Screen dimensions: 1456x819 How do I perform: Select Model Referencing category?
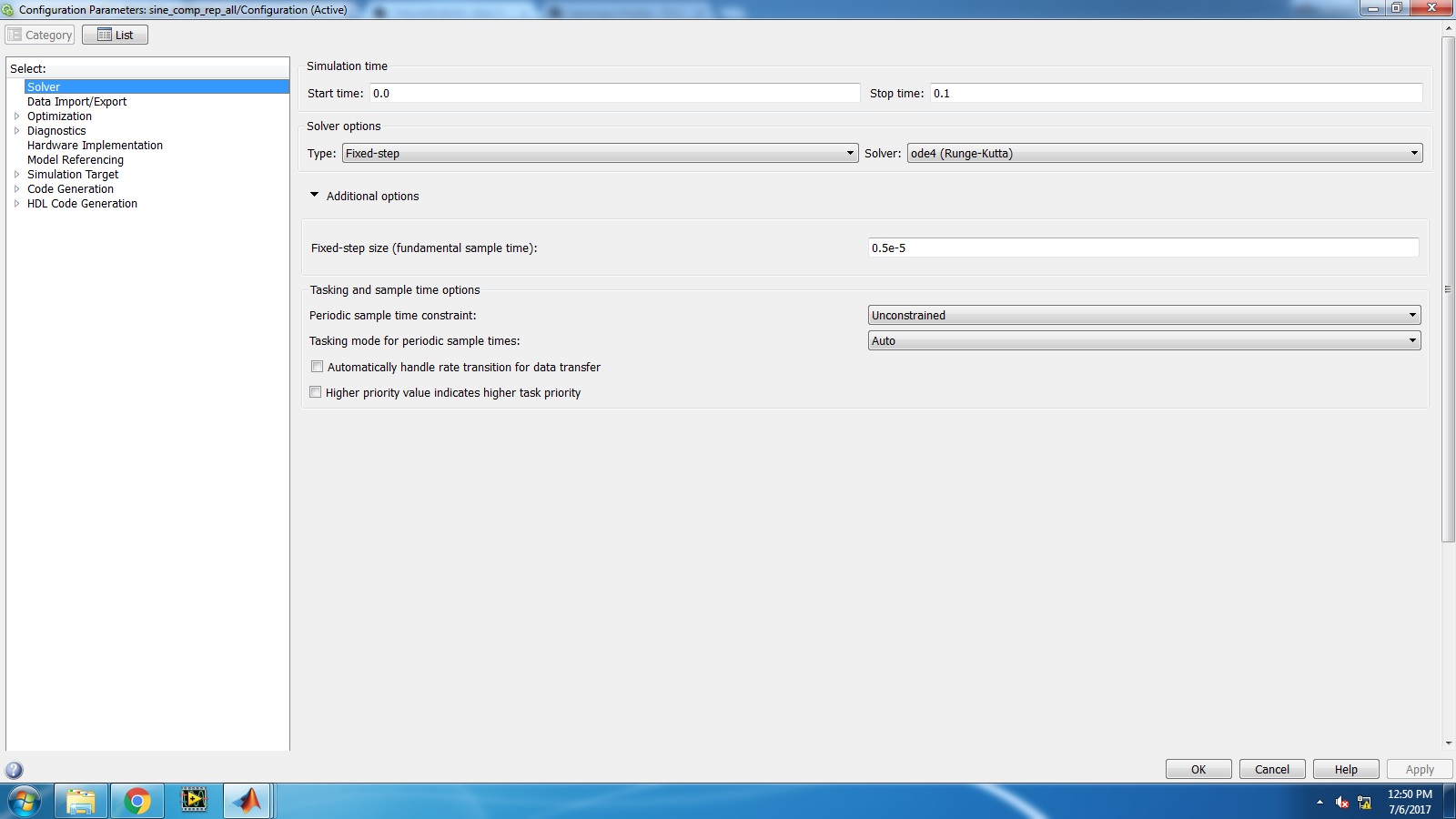click(x=76, y=160)
